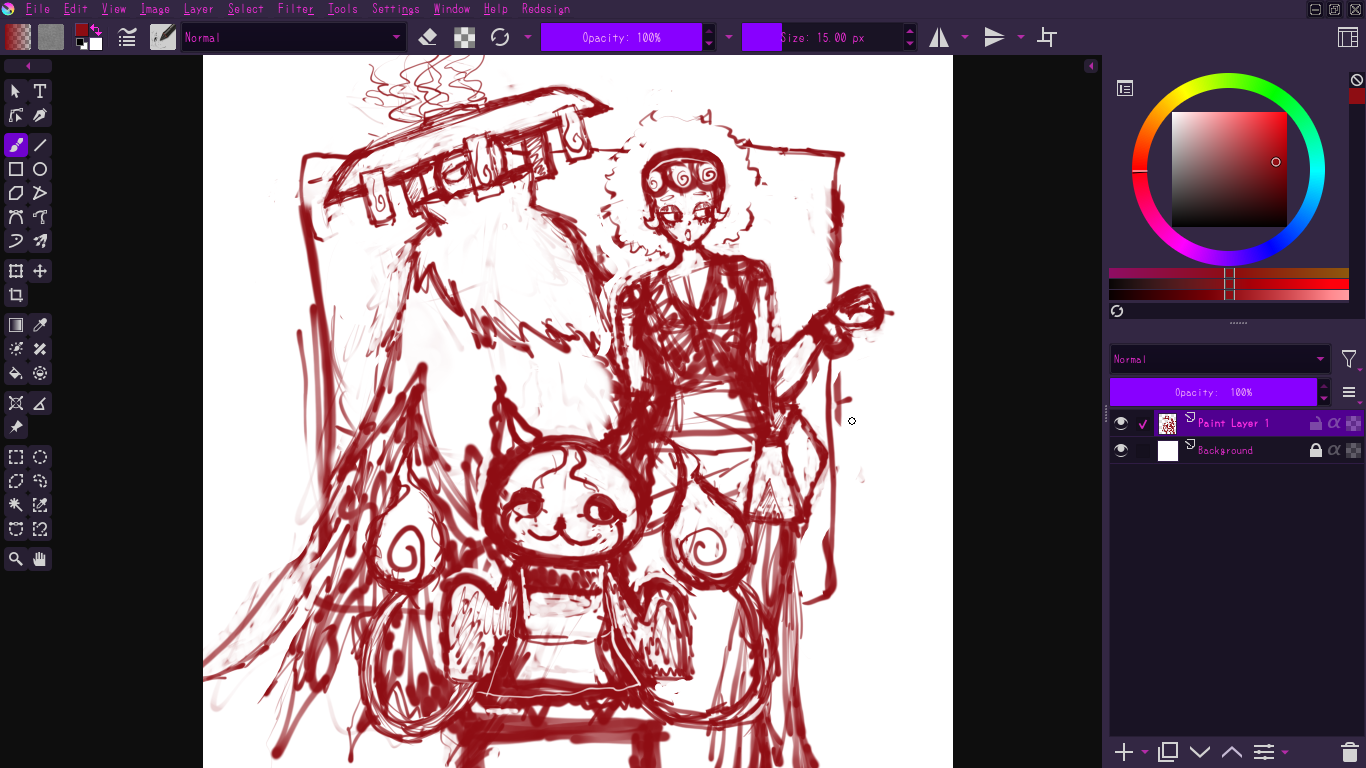Image resolution: width=1366 pixels, height=768 pixels.
Task: Select the Freehand Brush tool
Action: coord(16,145)
